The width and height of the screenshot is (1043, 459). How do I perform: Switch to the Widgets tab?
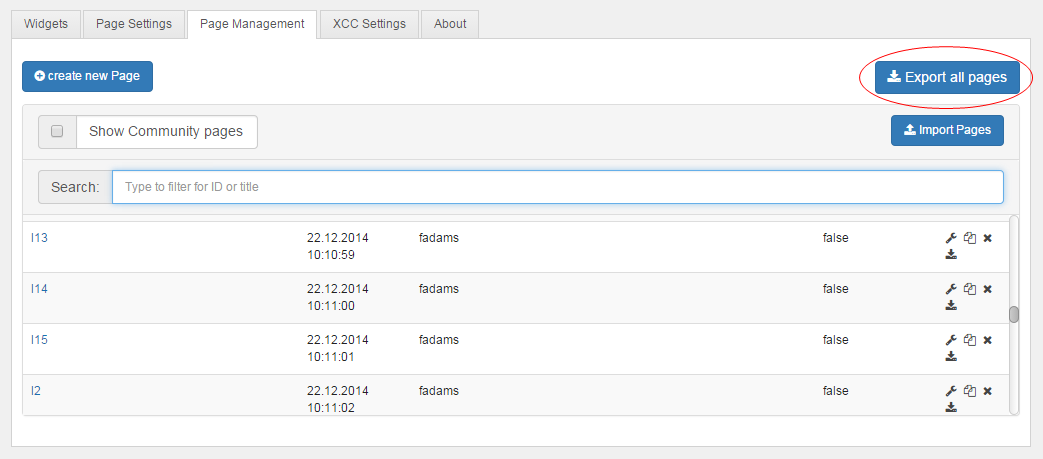[46, 24]
